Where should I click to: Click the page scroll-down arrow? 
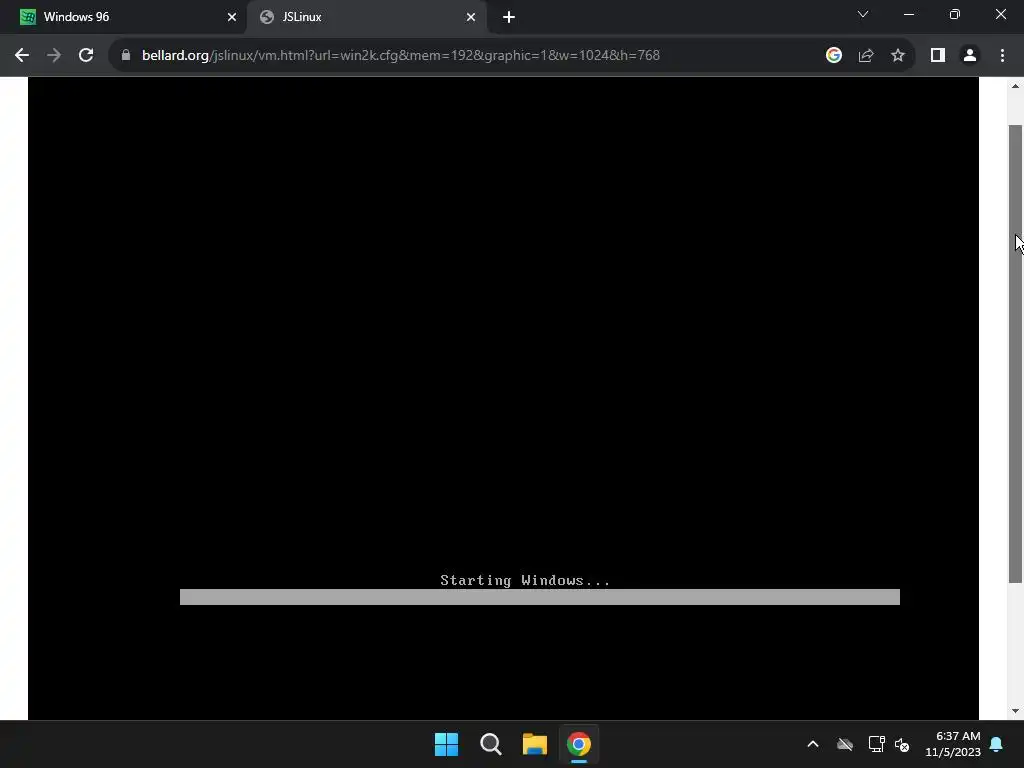(x=1015, y=711)
